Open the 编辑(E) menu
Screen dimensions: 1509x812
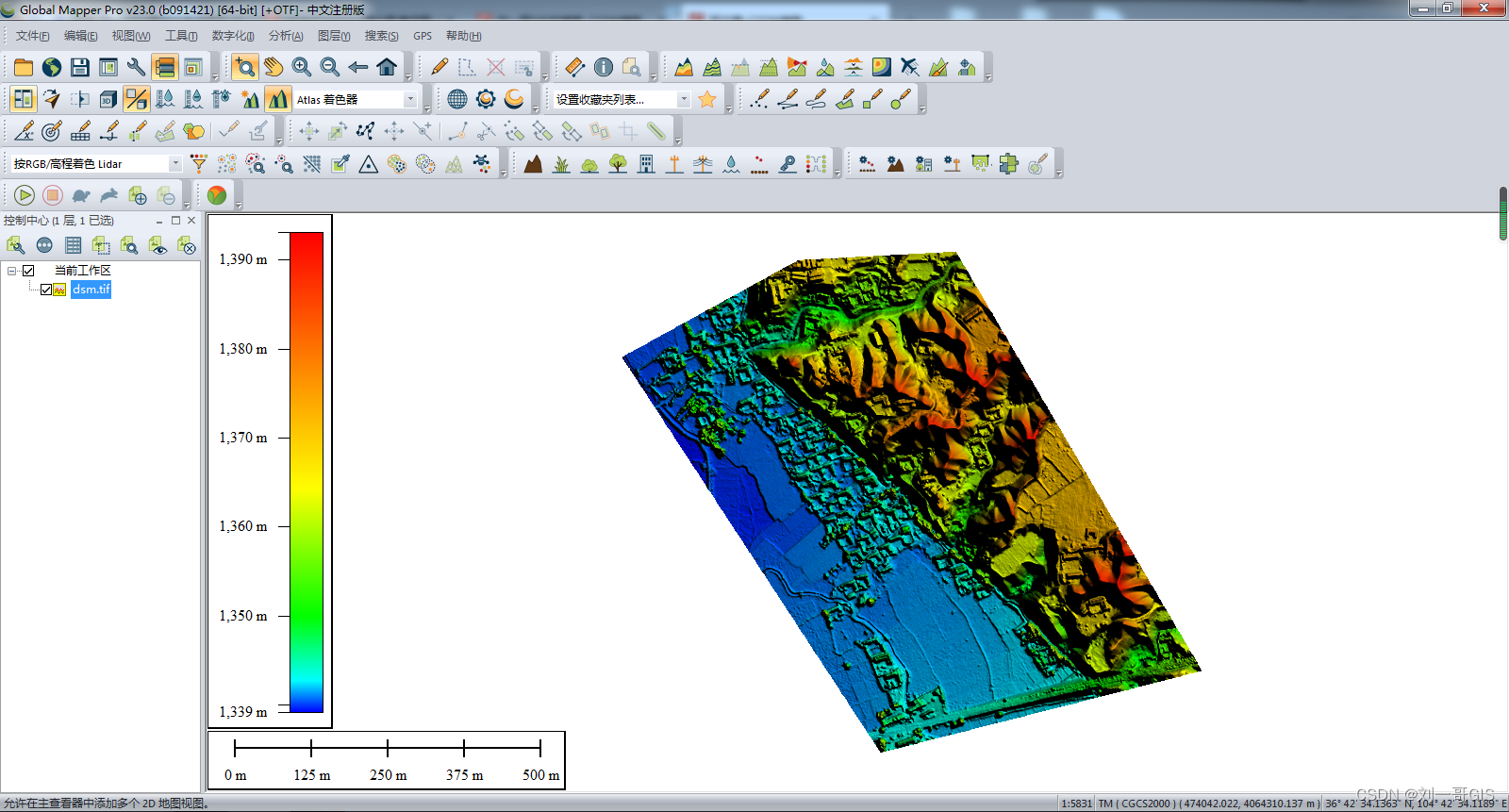[80, 36]
